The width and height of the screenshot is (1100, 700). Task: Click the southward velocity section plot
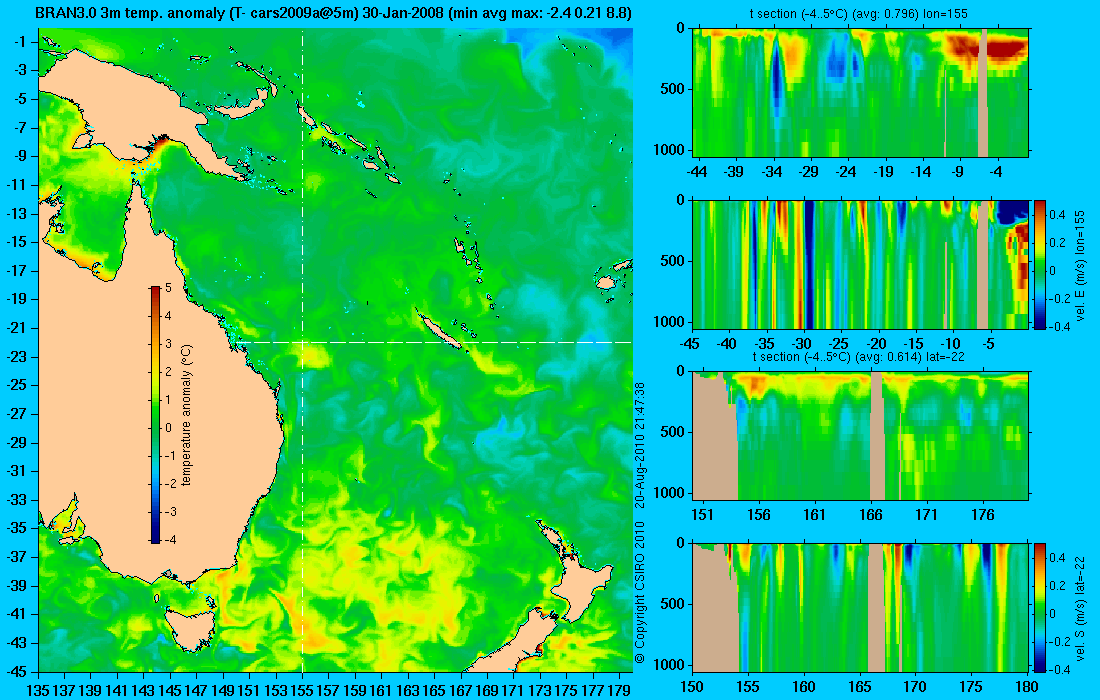860,607
